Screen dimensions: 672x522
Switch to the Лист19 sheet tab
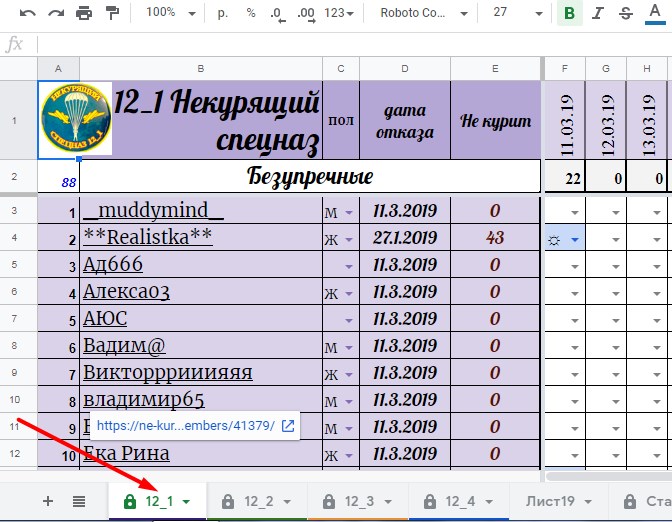(551, 501)
